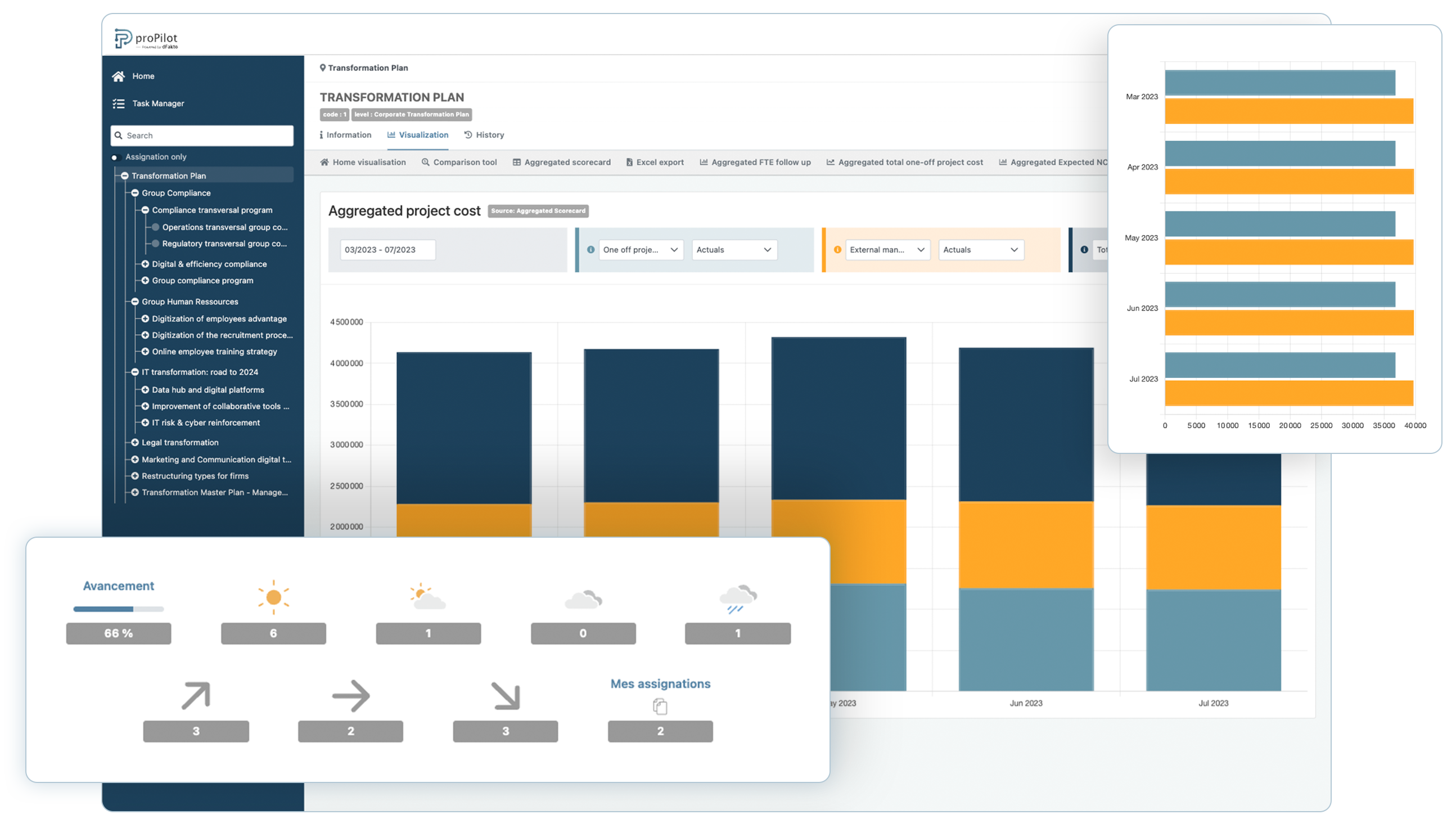
Task: Select Restructuring types for firms item
Action: pos(195,476)
